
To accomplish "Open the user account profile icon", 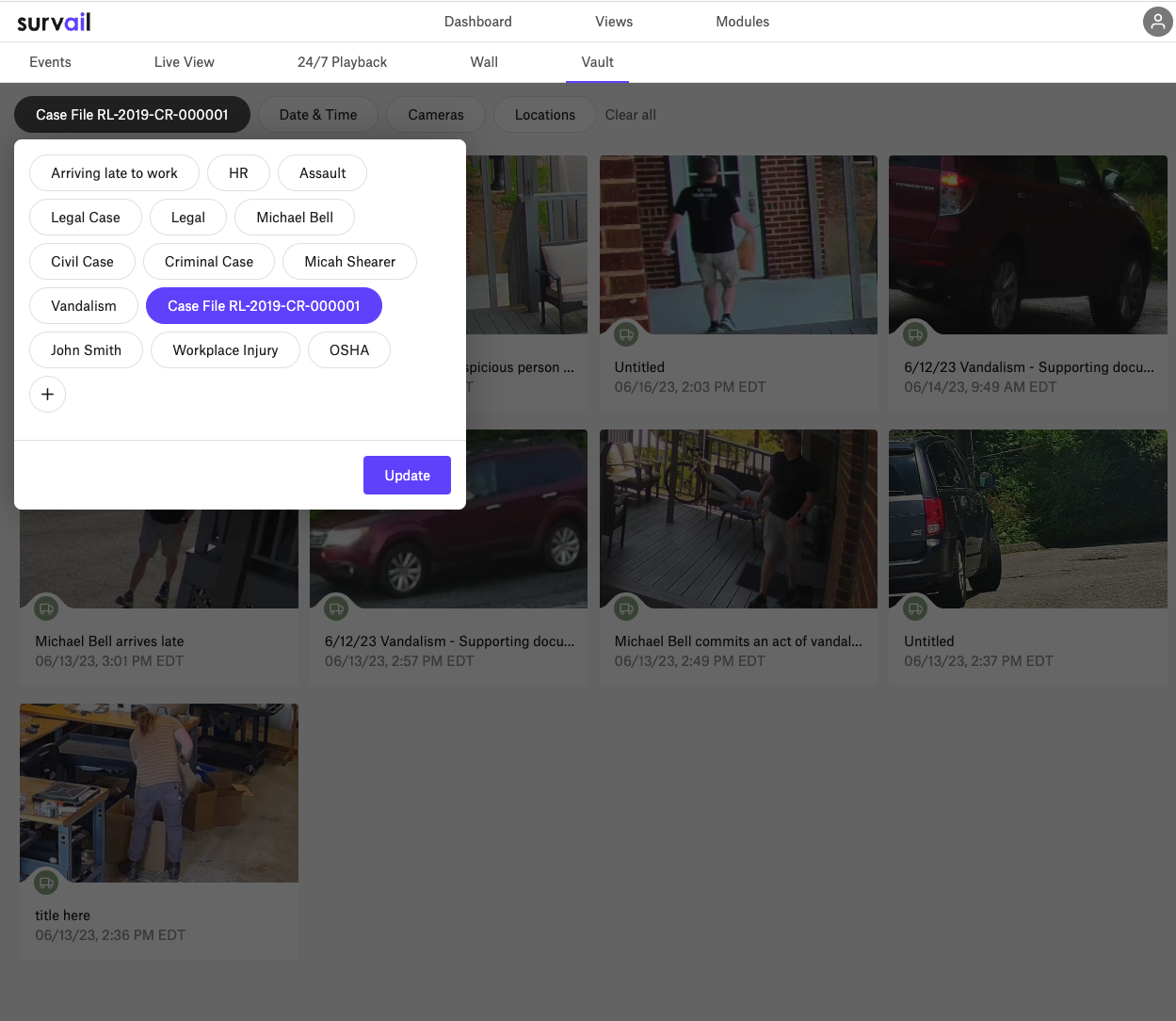I will [1157, 21].
